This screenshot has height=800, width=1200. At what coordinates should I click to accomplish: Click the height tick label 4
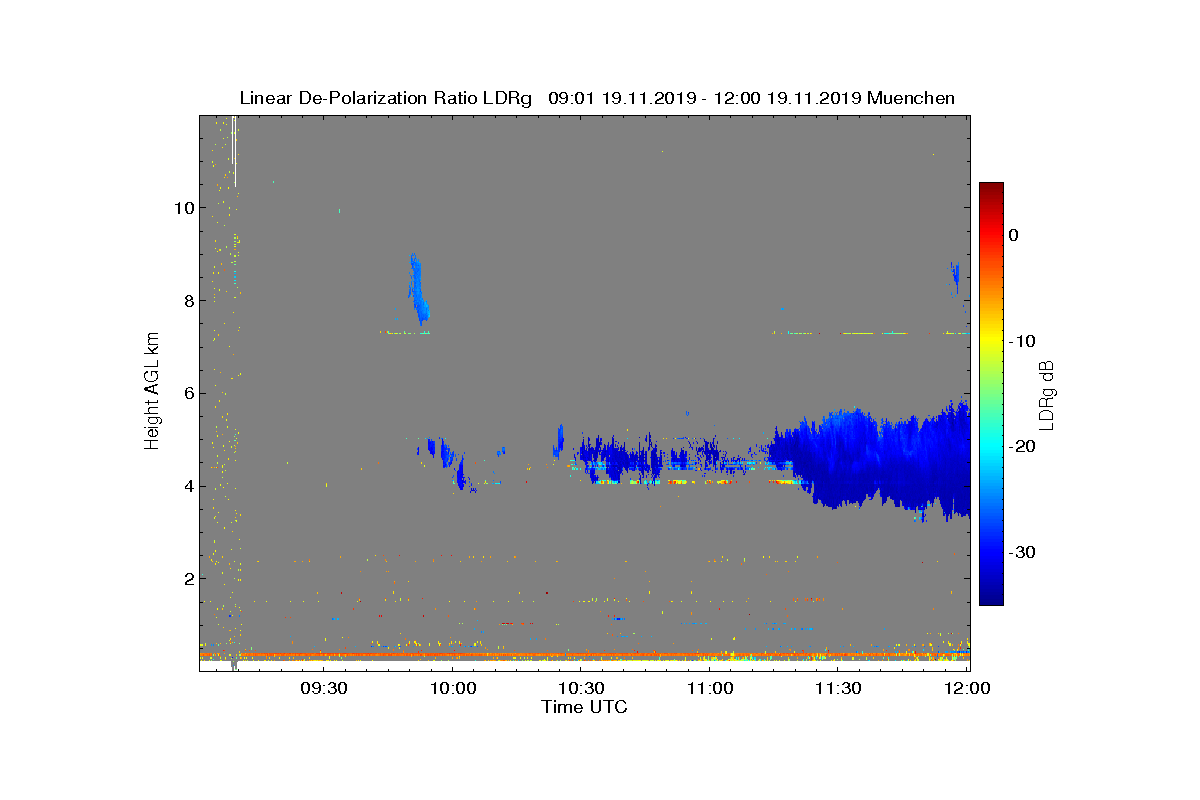click(188, 486)
